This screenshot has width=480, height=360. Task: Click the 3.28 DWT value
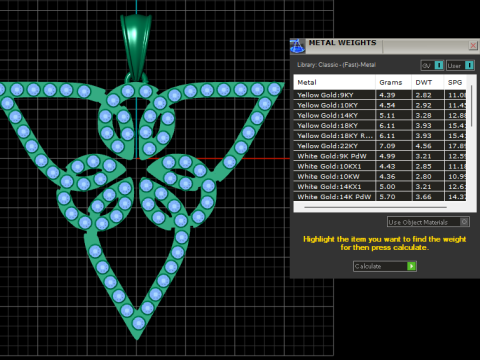point(423,115)
